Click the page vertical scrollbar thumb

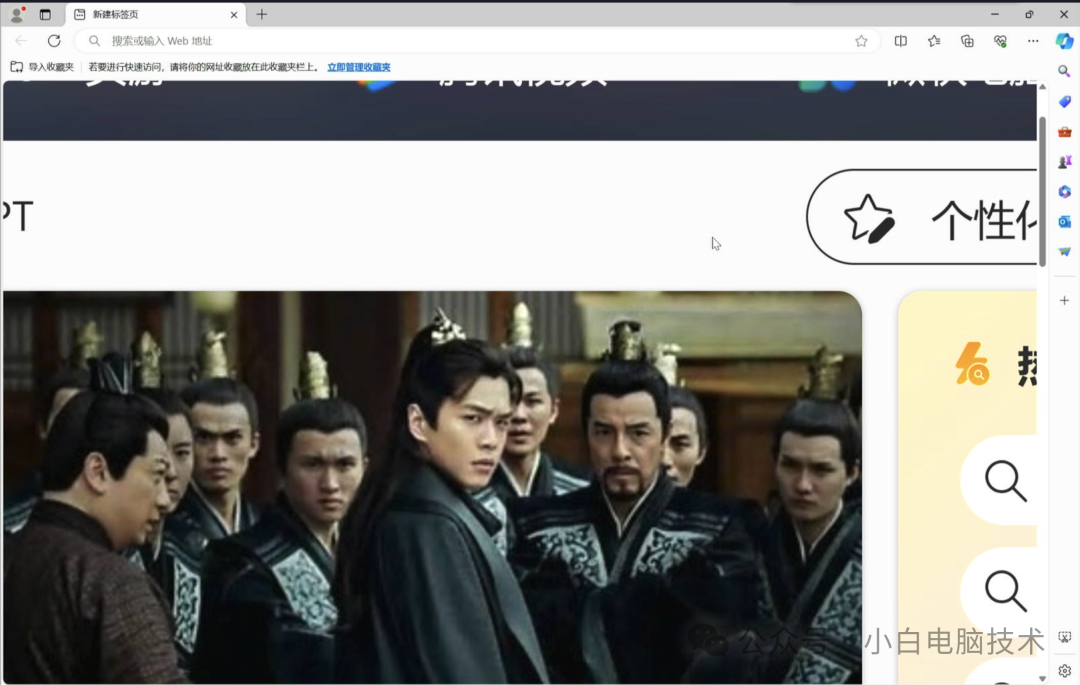[1042, 191]
